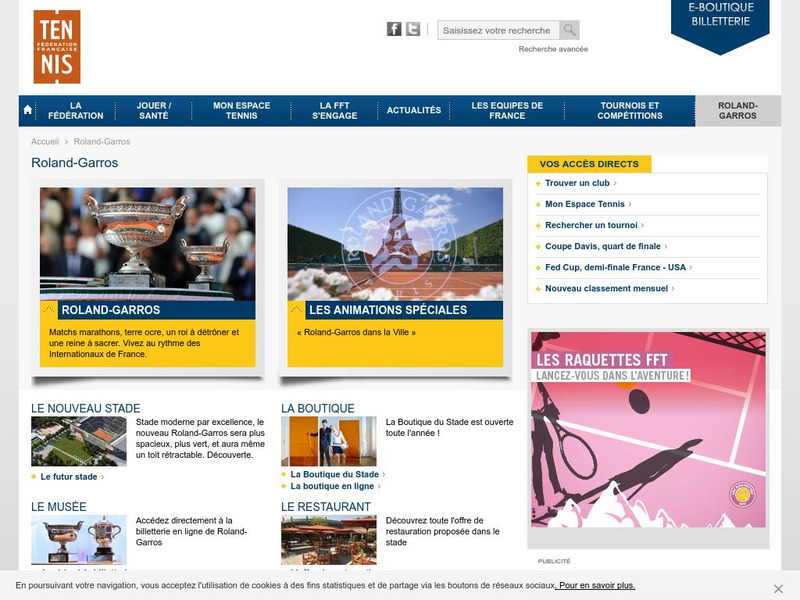Click Roland-Garros in the breadcrumb
Screen dimensions: 800x600
coord(102,141)
